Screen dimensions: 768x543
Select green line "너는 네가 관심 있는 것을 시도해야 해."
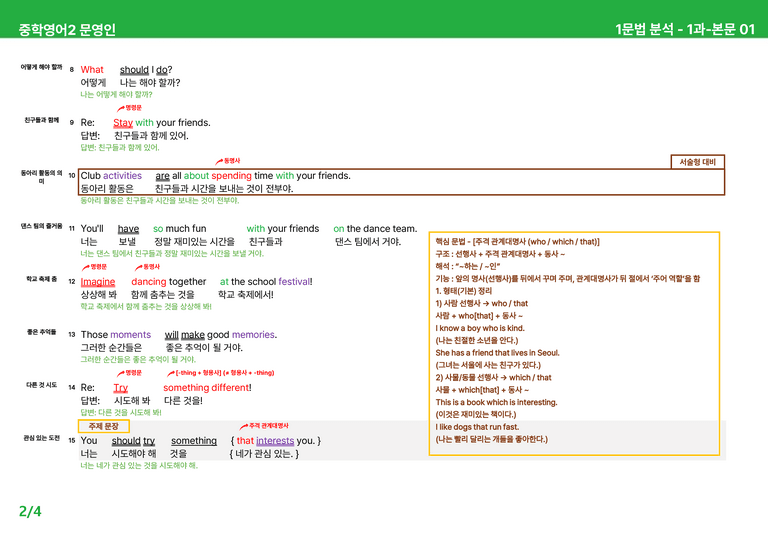coord(139,466)
